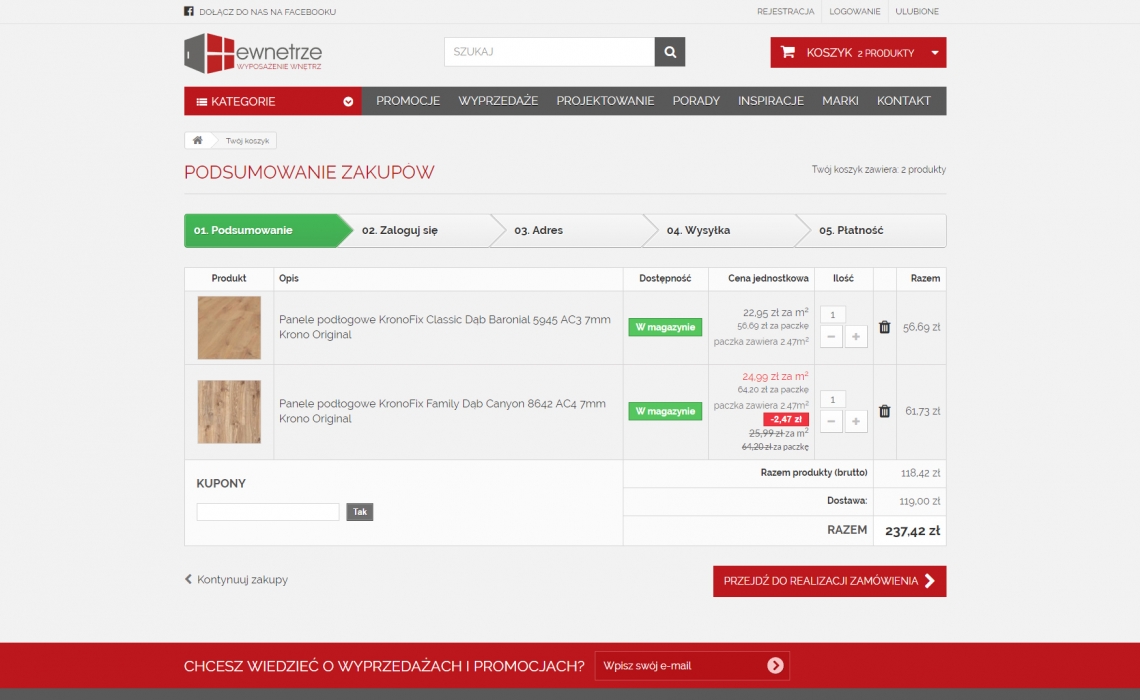The width and height of the screenshot is (1140, 700).
Task: Decrease quantity of Dąb Canyon panels
Action: click(831, 421)
